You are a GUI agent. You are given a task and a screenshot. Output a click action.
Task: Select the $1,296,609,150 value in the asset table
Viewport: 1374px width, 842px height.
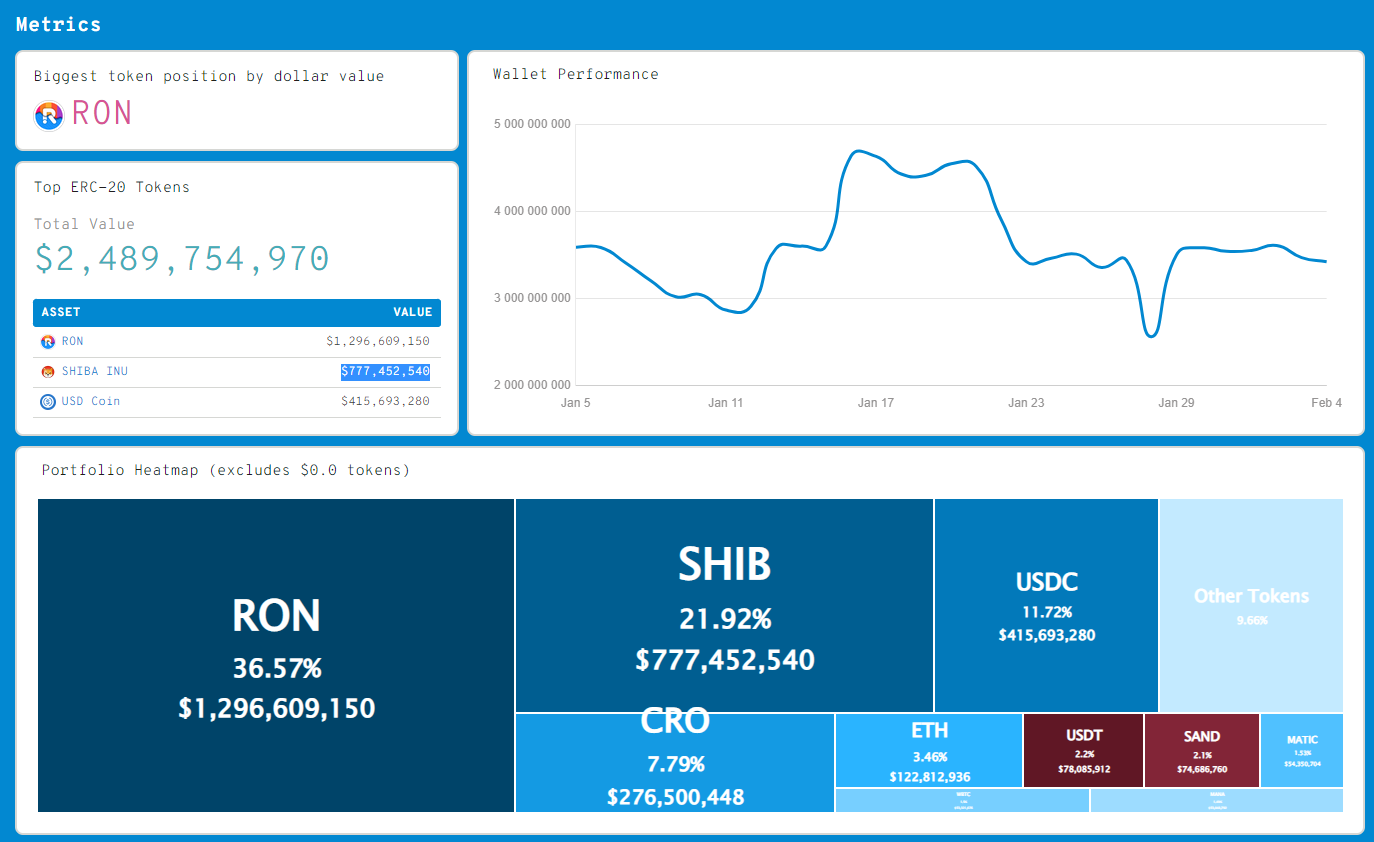[378, 341]
